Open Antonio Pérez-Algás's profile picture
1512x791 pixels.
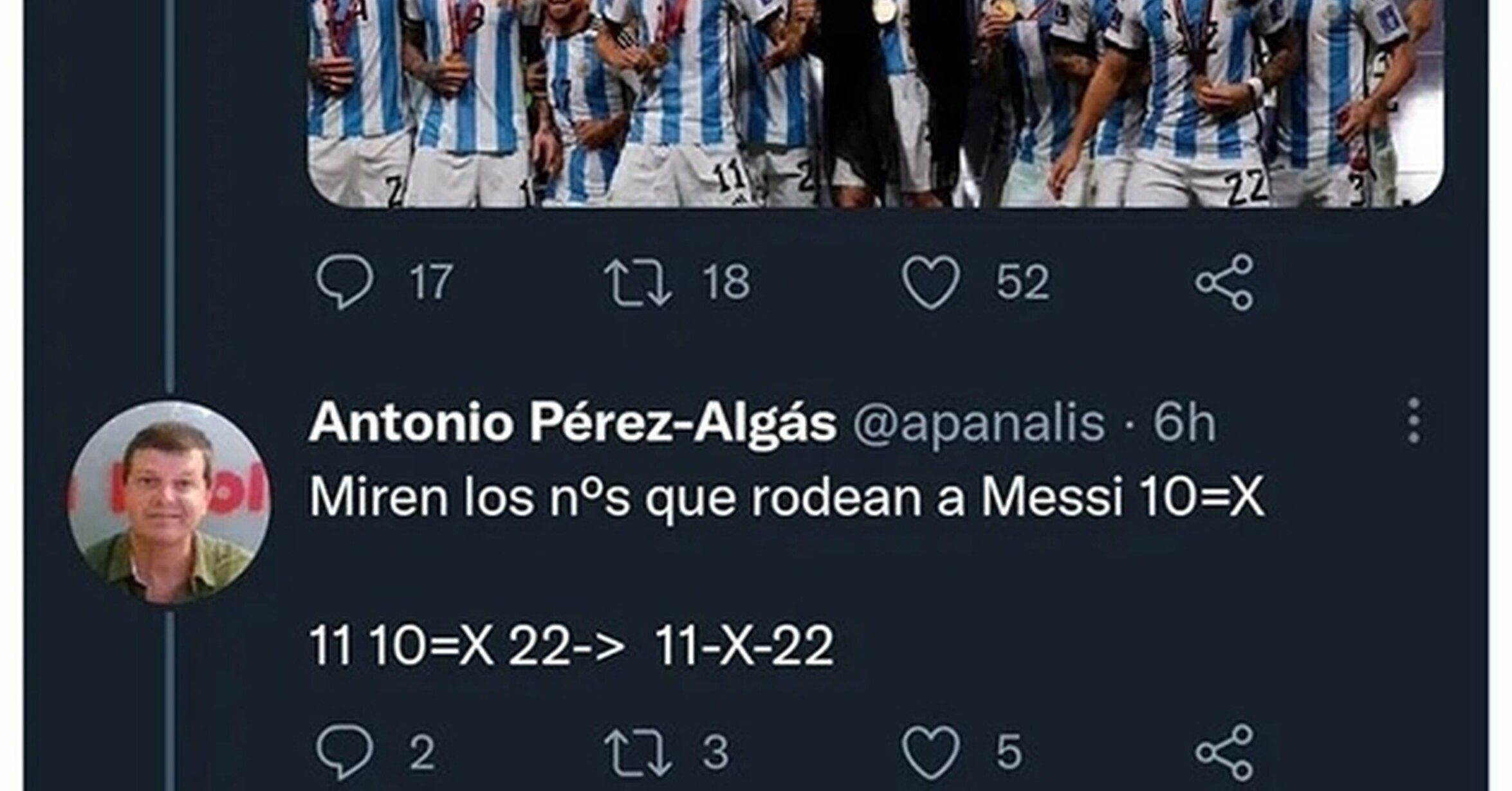[169, 502]
